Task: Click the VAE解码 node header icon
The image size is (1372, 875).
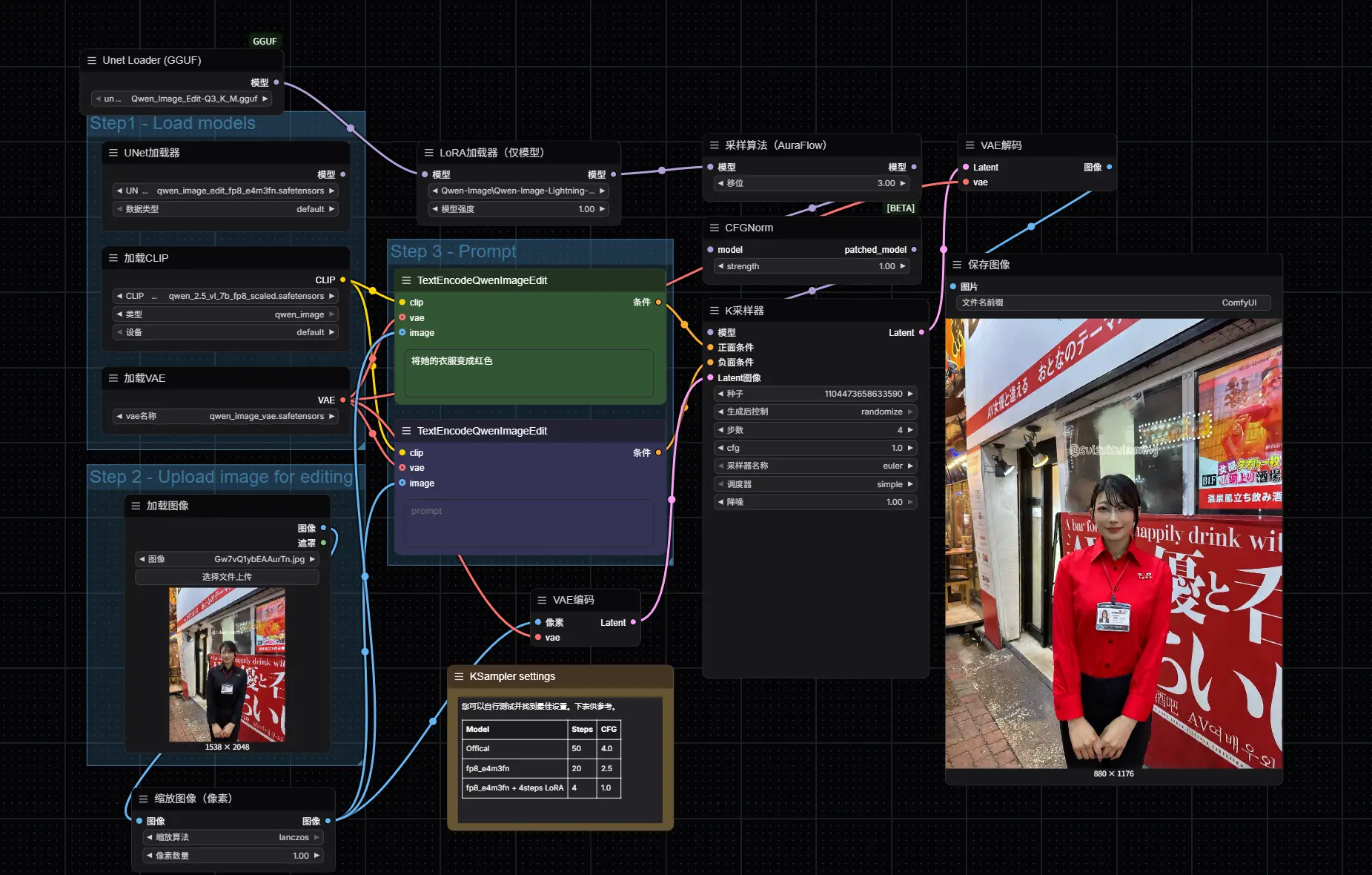Action: pos(970,145)
